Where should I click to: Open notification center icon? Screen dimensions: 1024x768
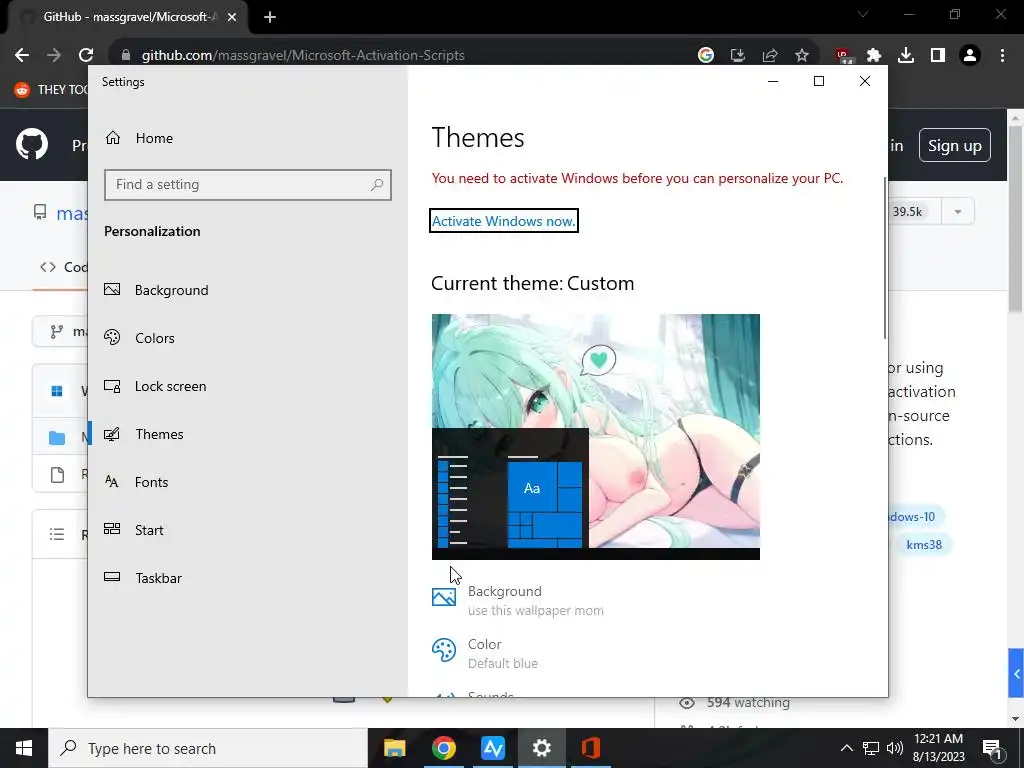point(992,749)
